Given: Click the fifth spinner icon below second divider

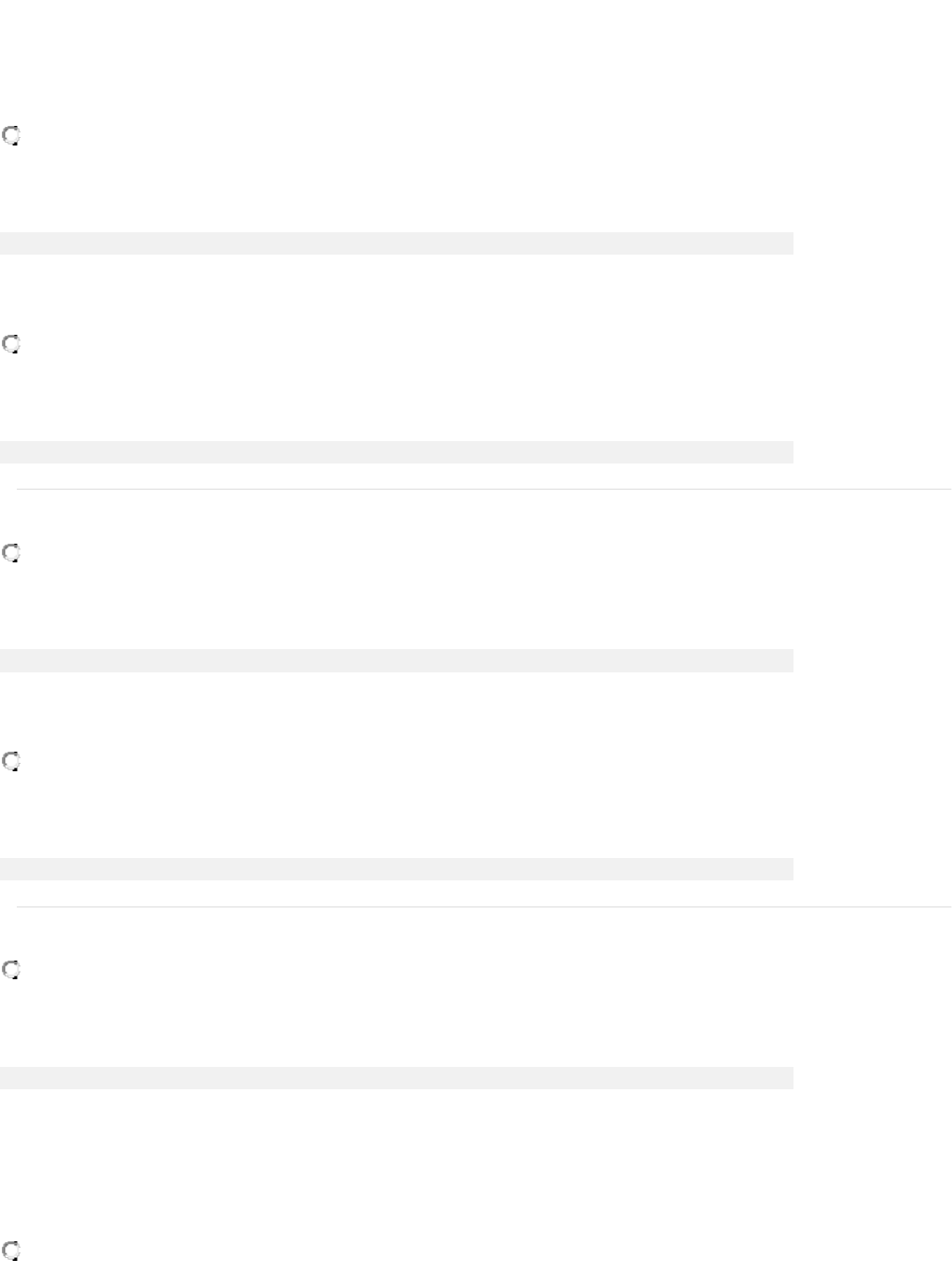Looking at the screenshot, I should coord(11,971).
